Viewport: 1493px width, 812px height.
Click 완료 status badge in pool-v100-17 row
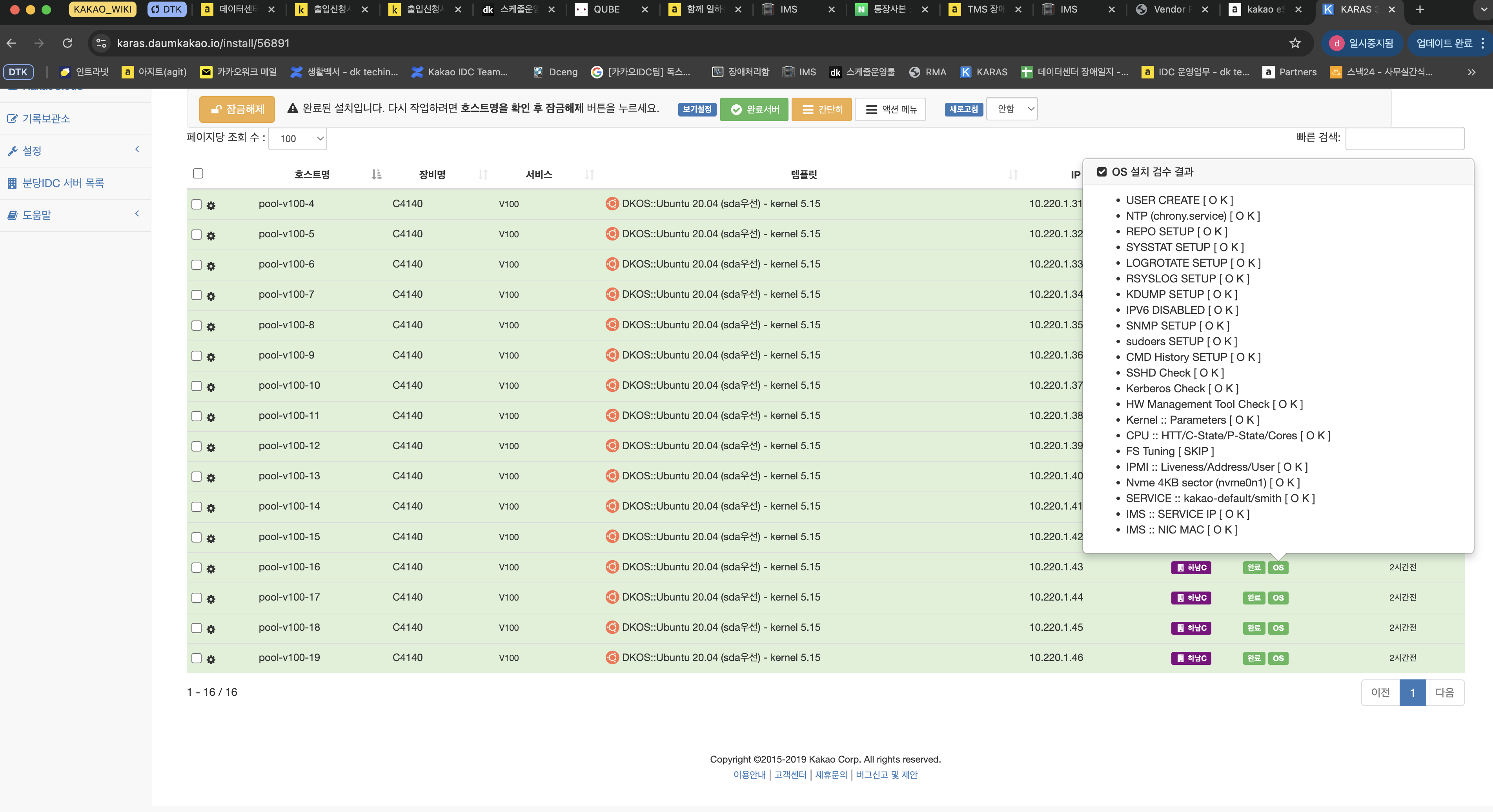(x=1254, y=597)
